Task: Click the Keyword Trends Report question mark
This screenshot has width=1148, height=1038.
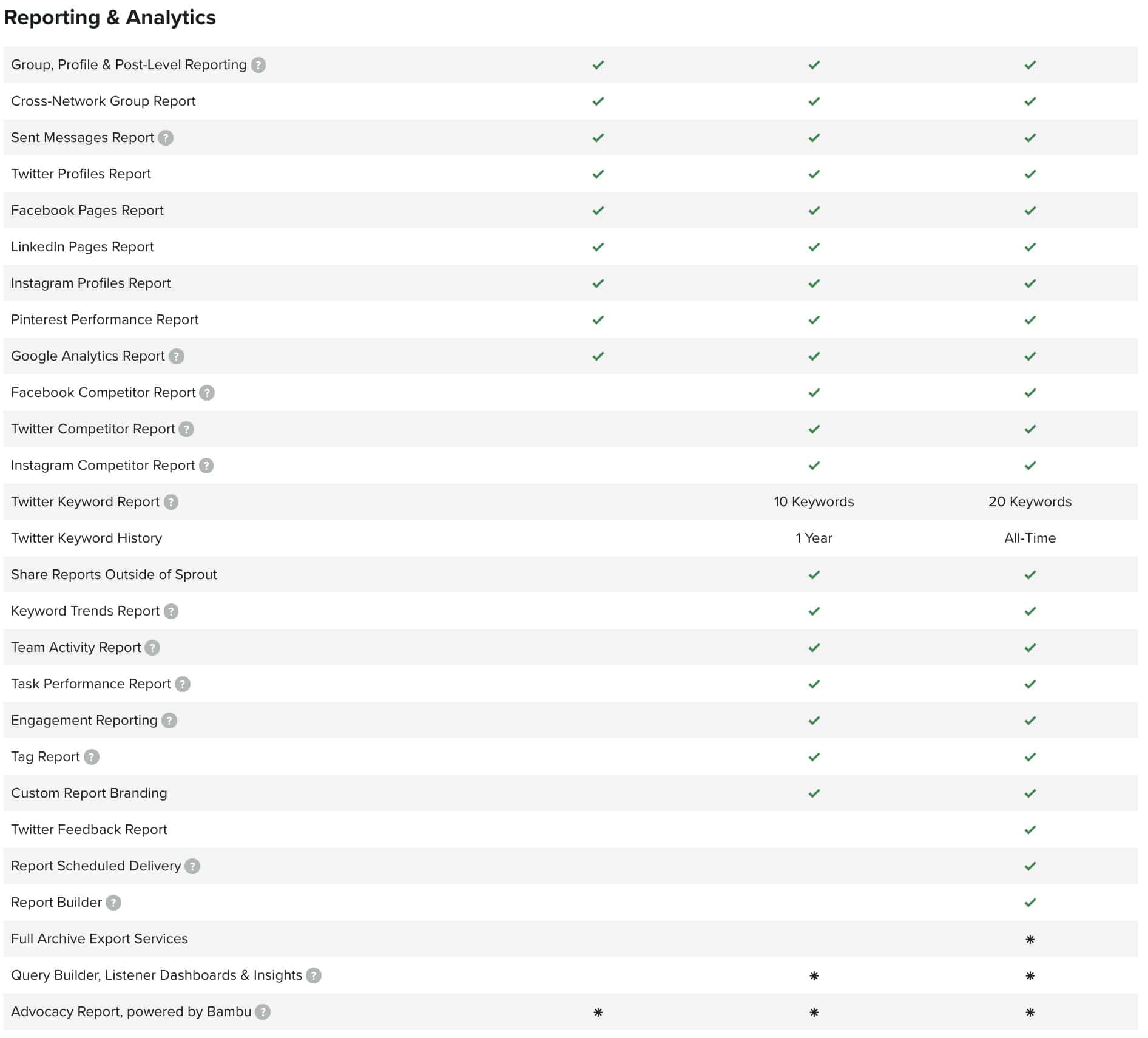Action: tap(171, 611)
